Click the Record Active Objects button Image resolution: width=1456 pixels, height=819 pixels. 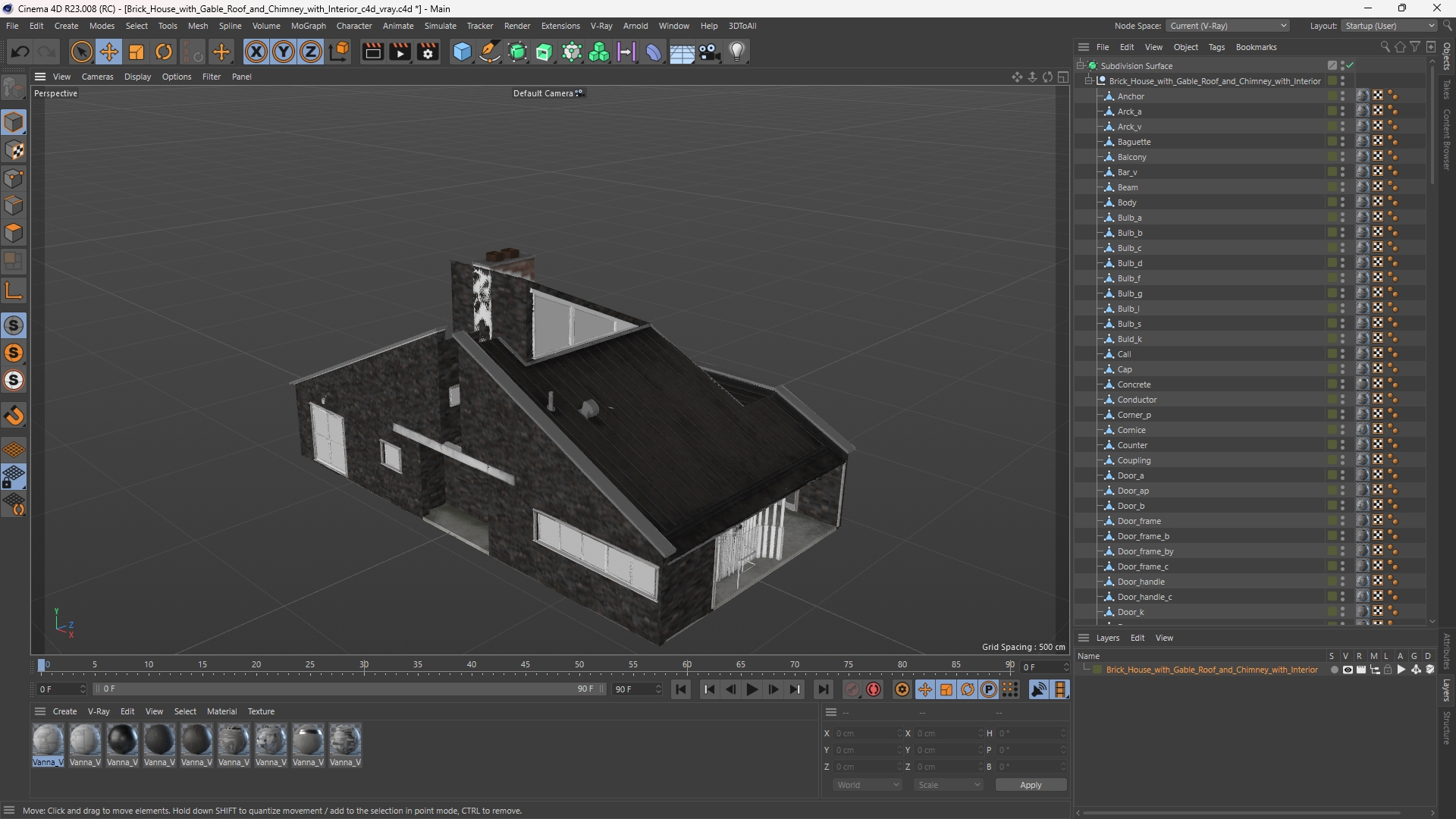[x=852, y=689]
